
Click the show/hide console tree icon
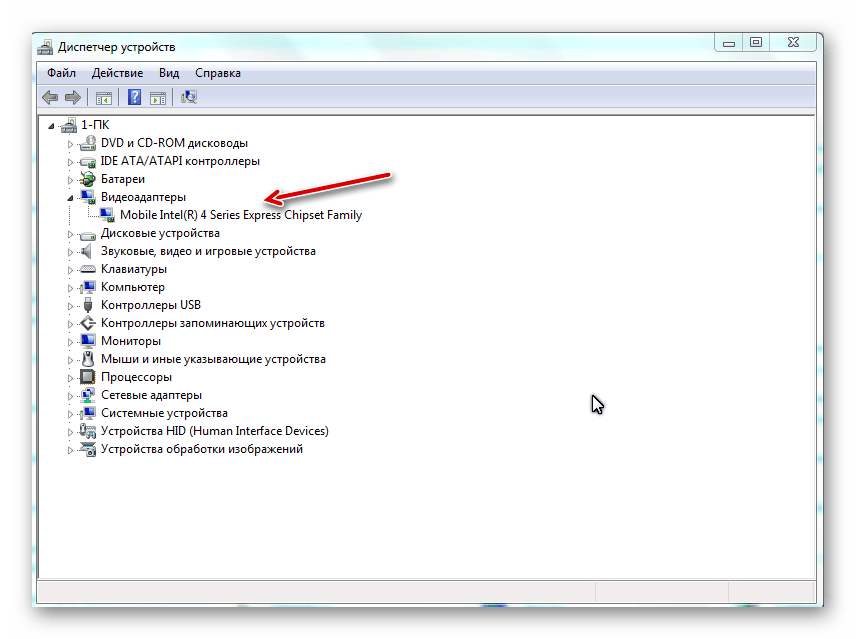pyautogui.click(x=102, y=97)
